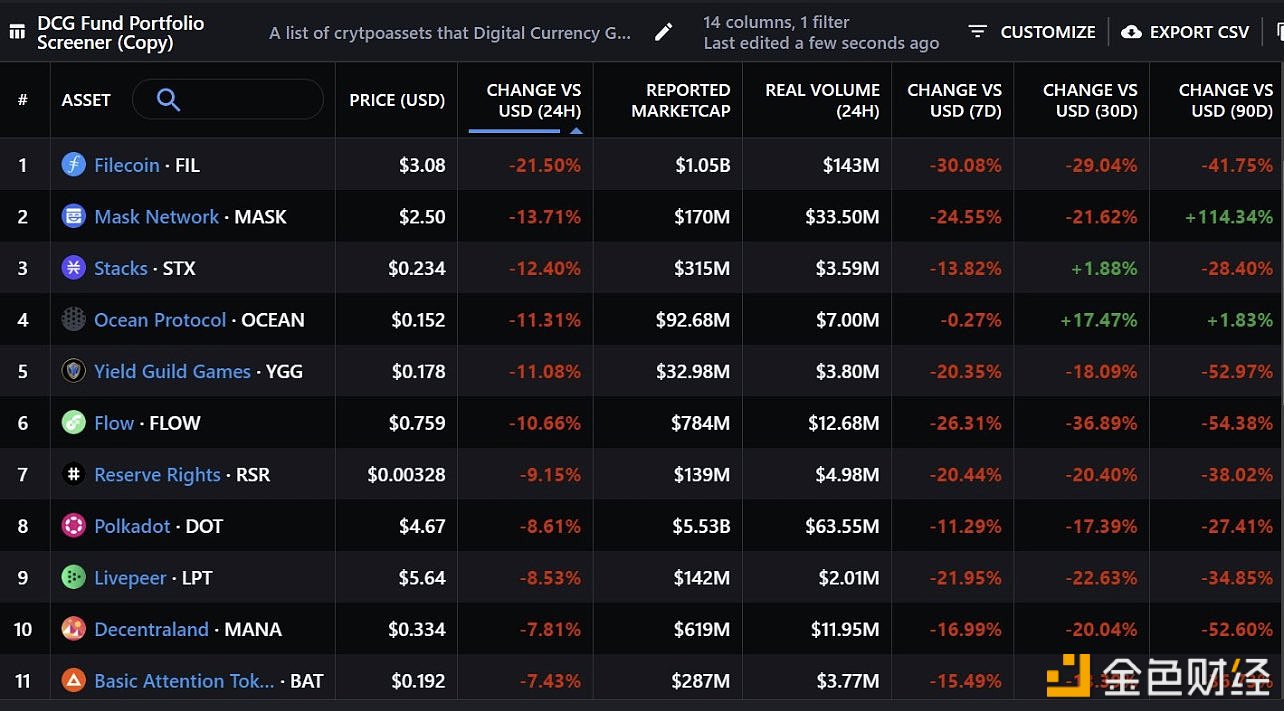Click the Yield Guild Games logo
The height and width of the screenshot is (711, 1284).
click(x=74, y=371)
